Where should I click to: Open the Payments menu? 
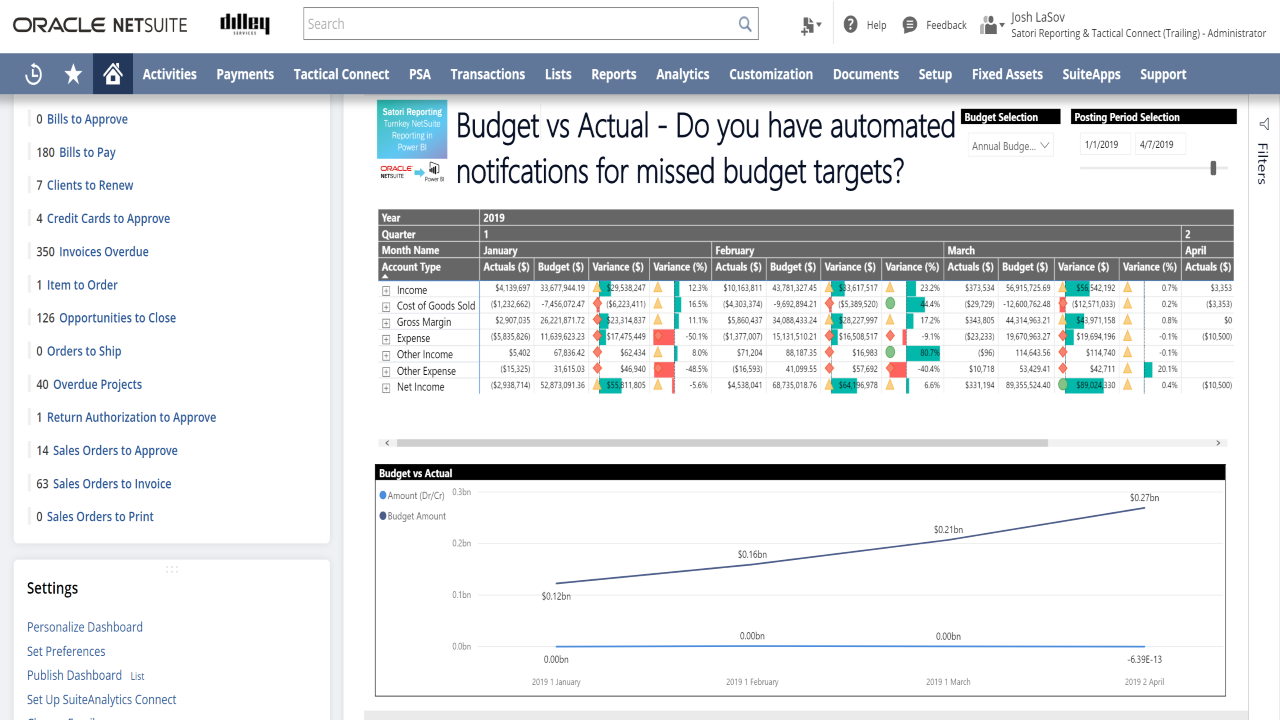(x=245, y=74)
